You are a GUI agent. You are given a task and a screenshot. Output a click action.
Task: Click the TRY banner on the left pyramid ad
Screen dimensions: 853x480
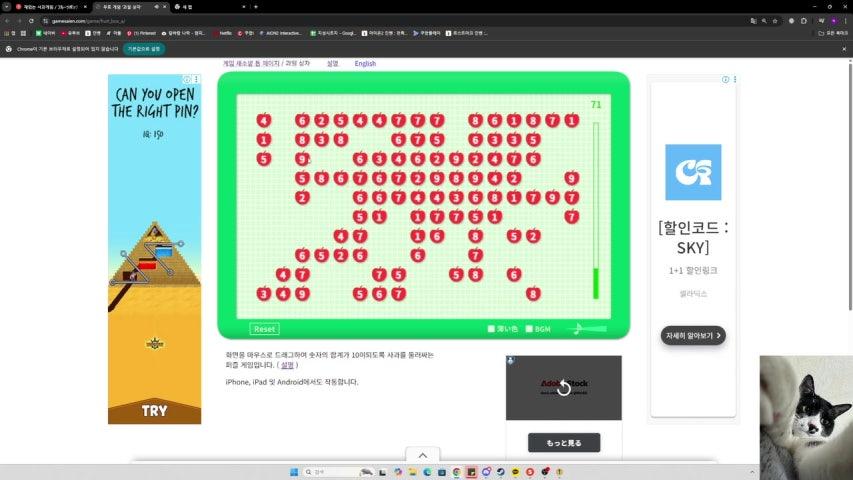coord(154,411)
